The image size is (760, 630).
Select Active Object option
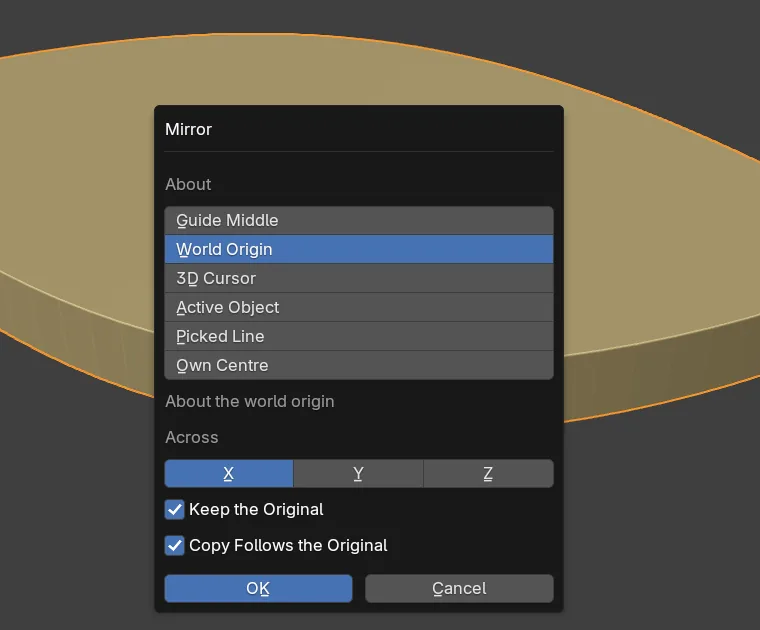(359, 307)
